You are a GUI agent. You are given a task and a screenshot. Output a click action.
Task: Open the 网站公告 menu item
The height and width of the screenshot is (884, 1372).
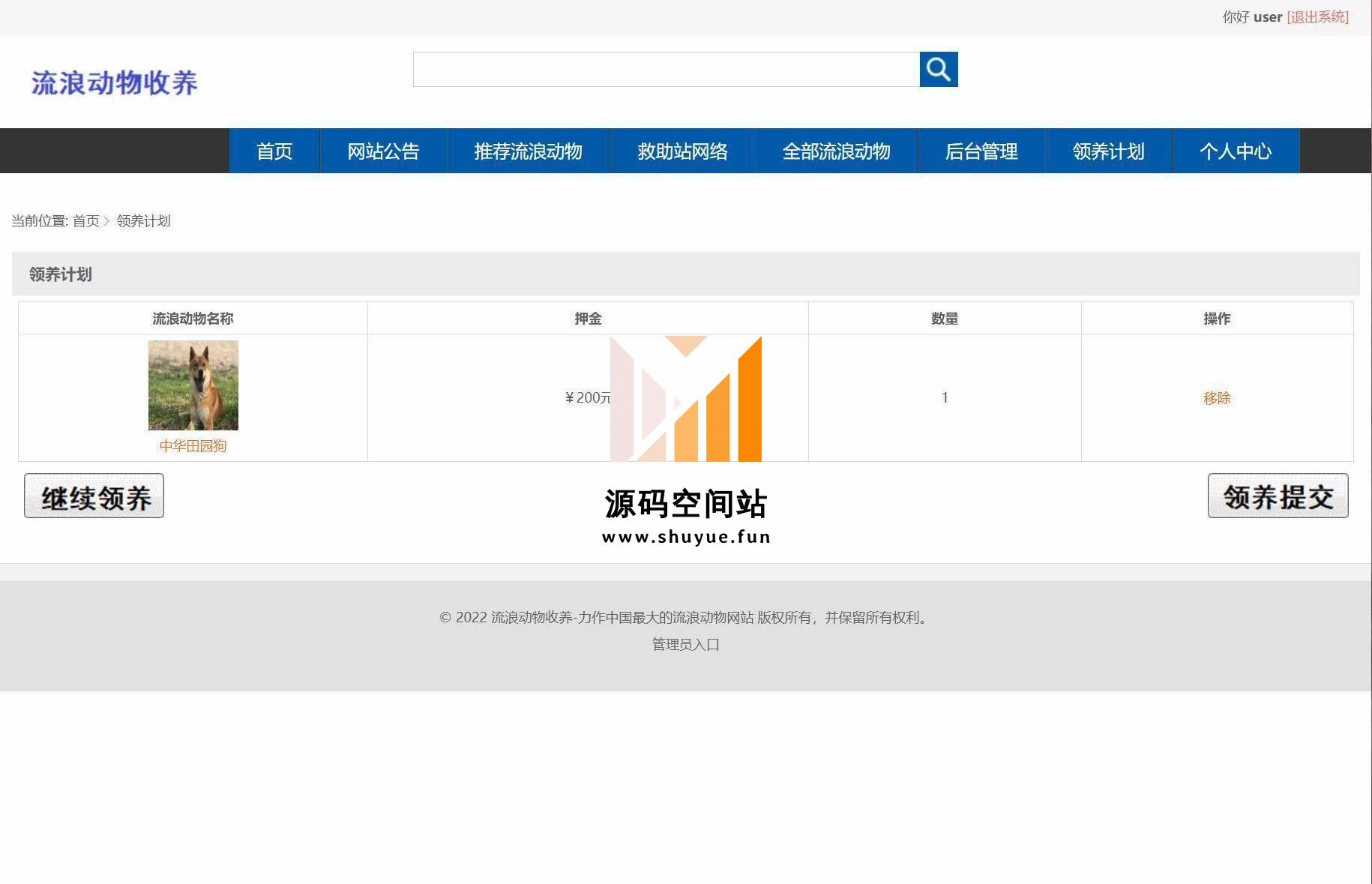[383, 151]
